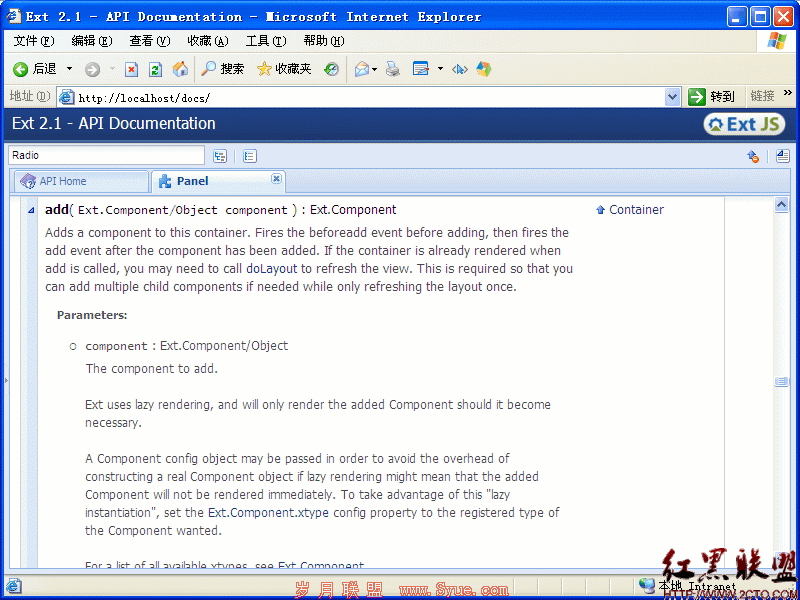Open the 帮助 (Help) menu

tap(324, 41)
